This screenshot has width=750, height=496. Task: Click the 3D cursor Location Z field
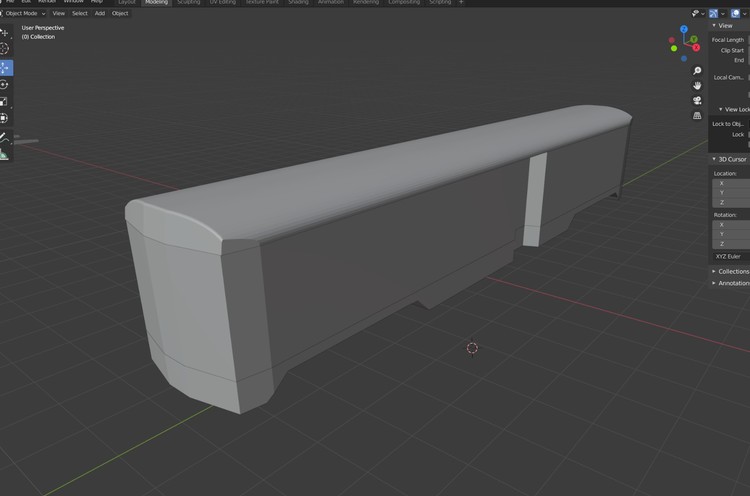click(731, 202)
